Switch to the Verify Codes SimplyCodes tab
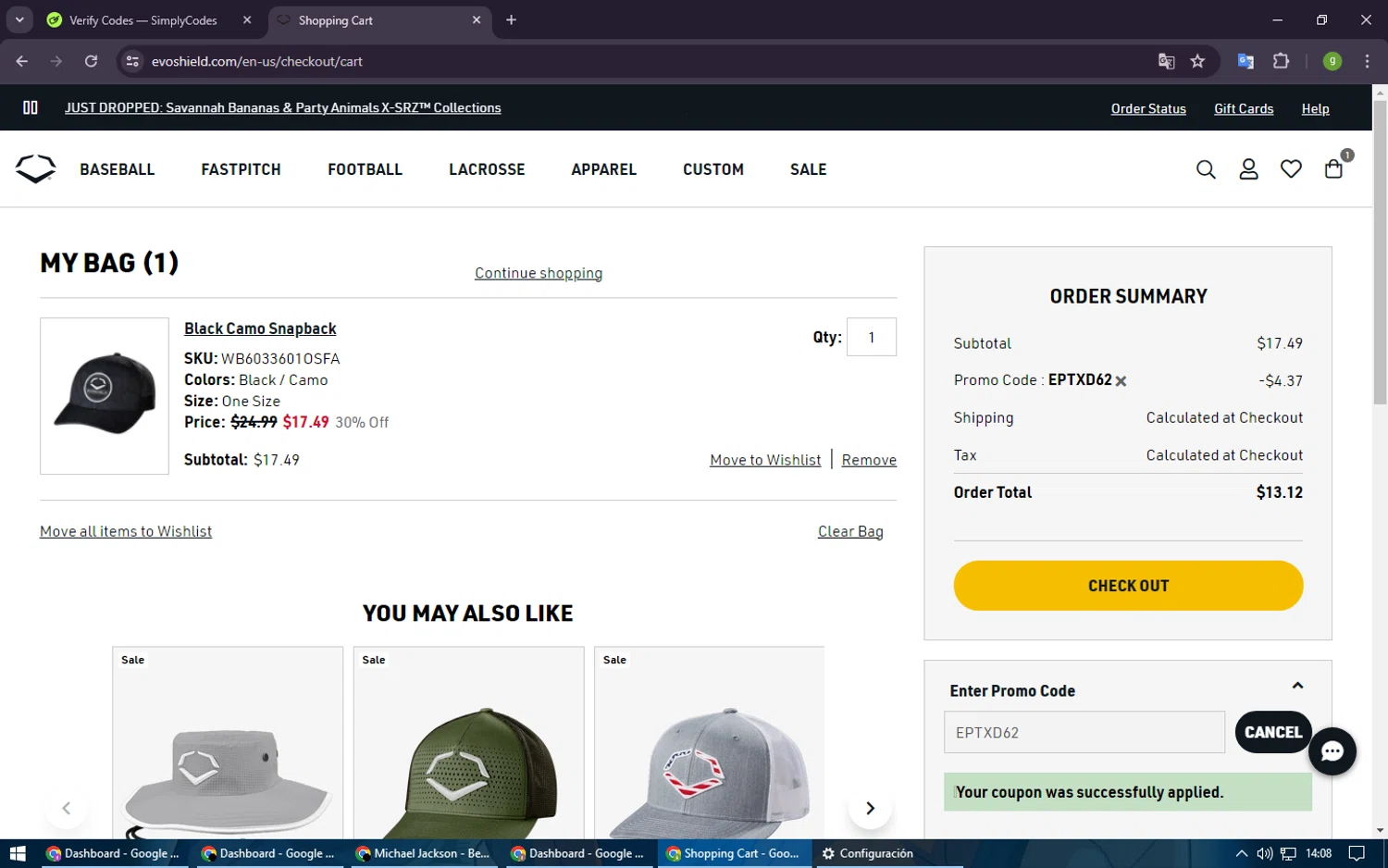This screenshot has height=868, width=1388. [x=143, y=20]
